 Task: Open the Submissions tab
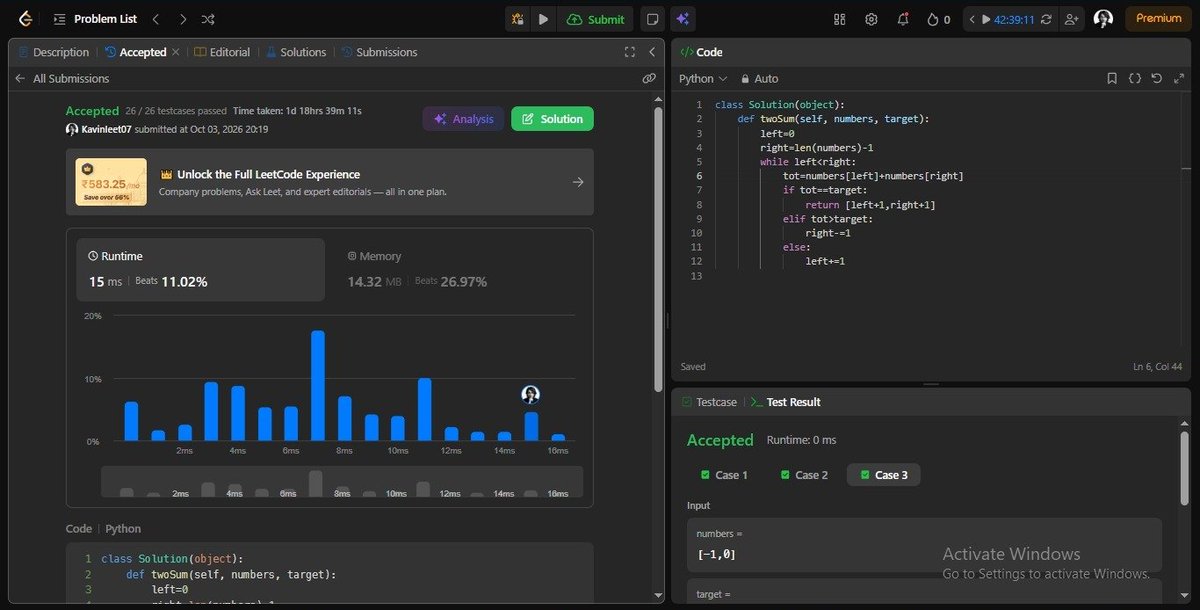click(379, 52)
